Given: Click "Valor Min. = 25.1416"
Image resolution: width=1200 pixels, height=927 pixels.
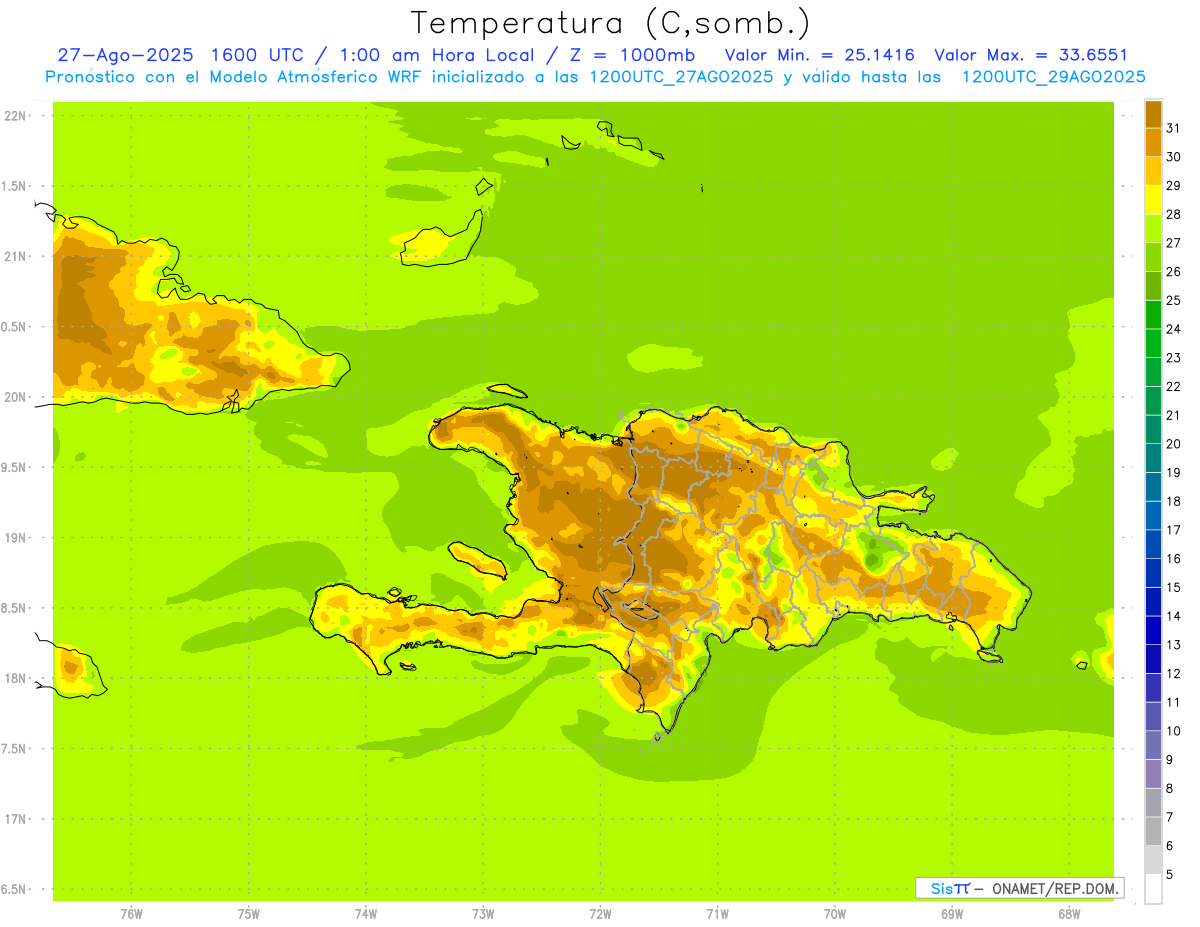Looking at the screenshot, I should [x=819, y=55].
